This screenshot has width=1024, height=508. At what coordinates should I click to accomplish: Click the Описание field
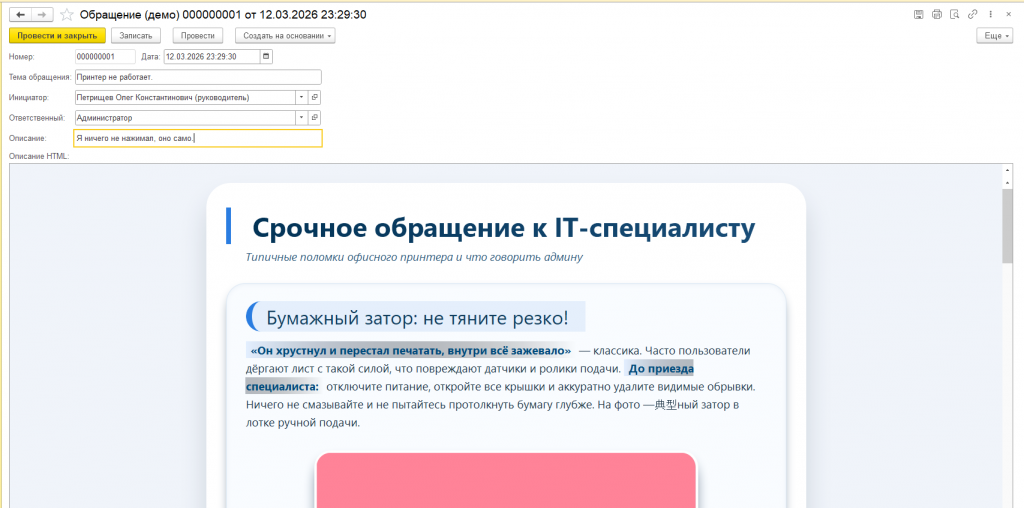pos(198,138)
